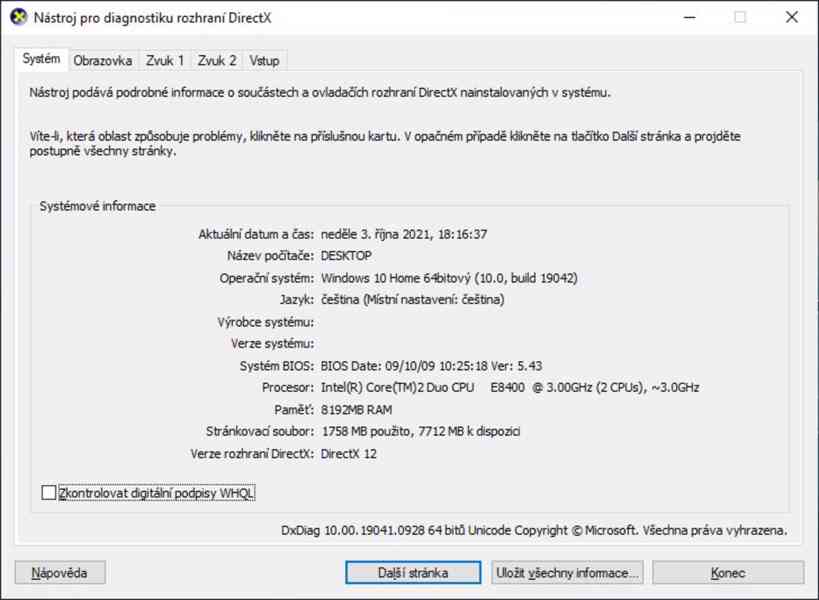This screenshot has width=819, height=600.
Task: Click the Další stránka button
Action: click(413, 572)
